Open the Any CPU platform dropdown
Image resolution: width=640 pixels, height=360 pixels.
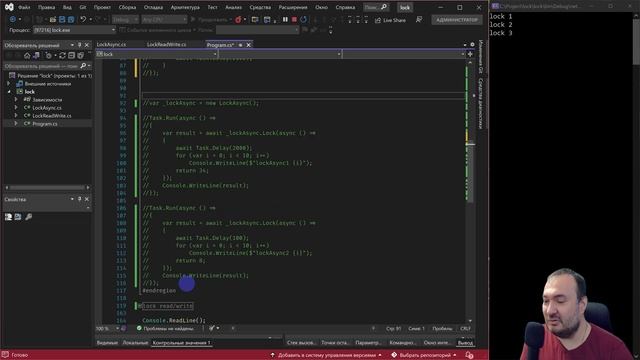pos(164,20)
